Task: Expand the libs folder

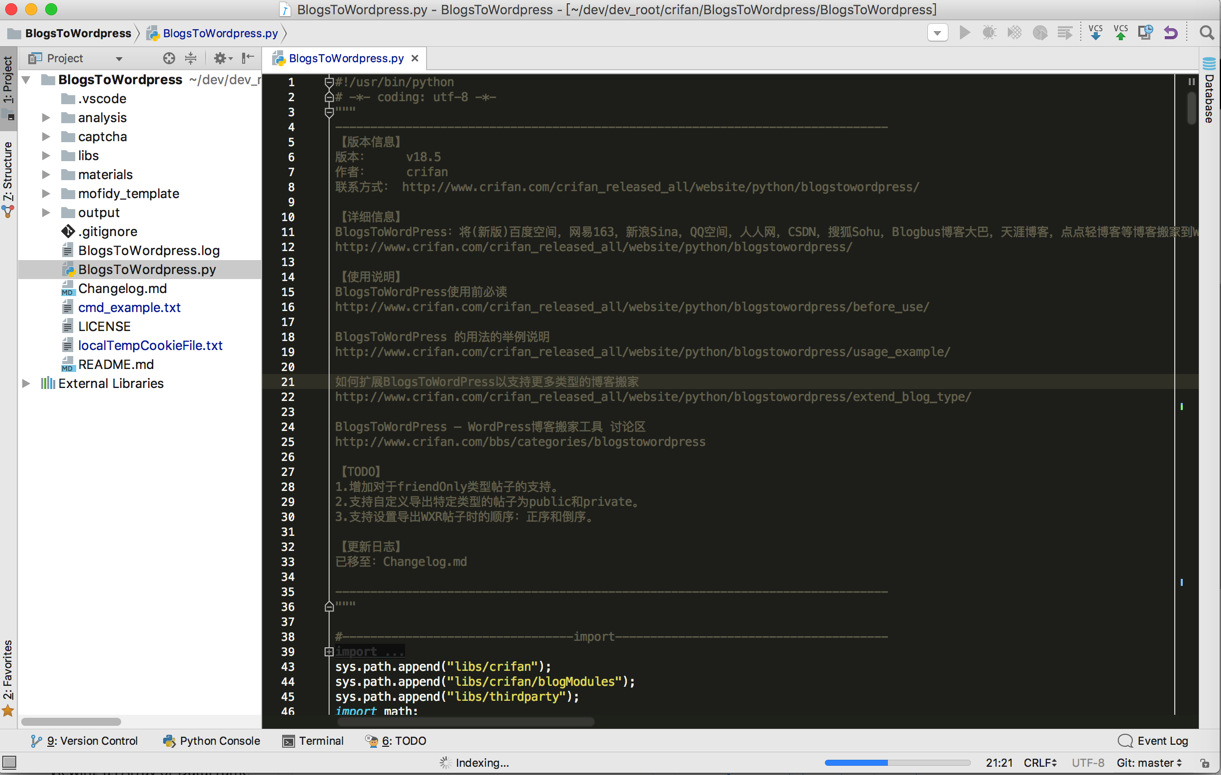Action: pyautogui.click(x=46, y=156)
